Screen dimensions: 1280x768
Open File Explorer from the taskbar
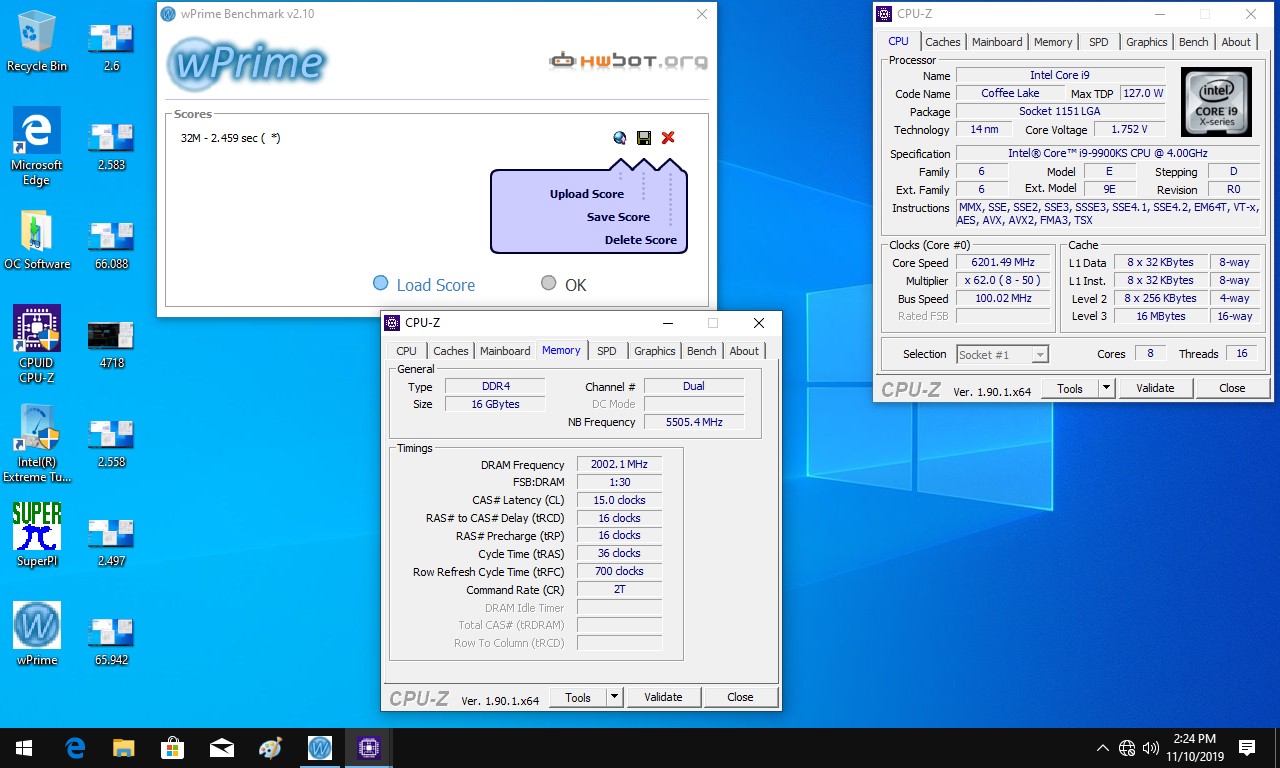coord(124,748)
